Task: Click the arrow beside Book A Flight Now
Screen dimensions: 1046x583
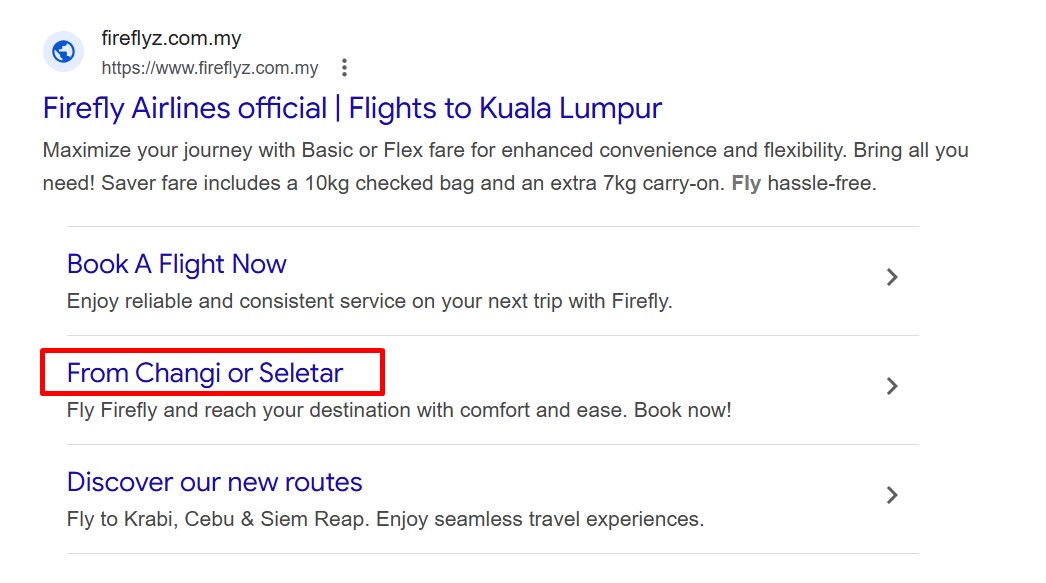Action: pos(892,278)
